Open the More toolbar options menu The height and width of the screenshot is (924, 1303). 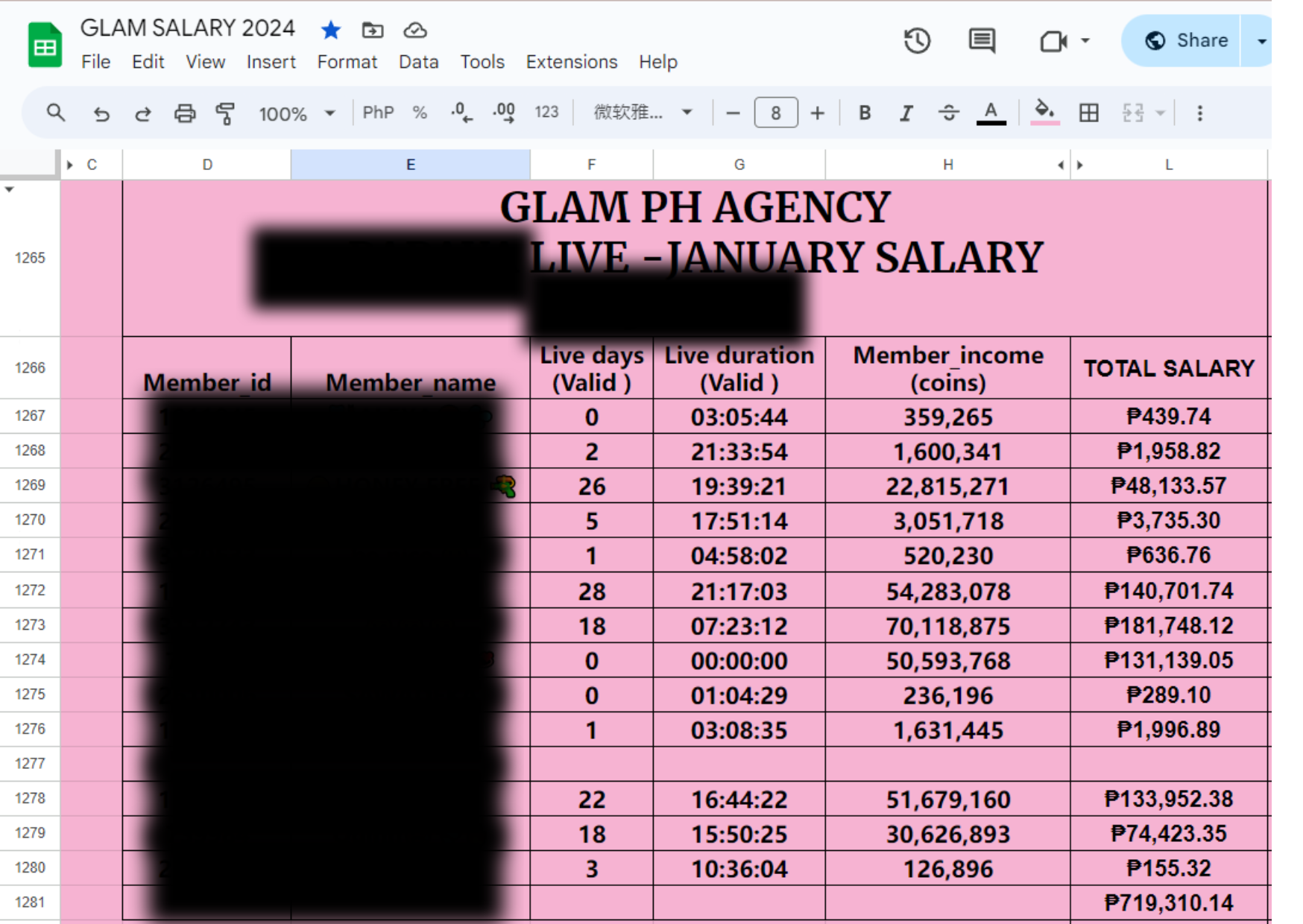click(1199, 113)
